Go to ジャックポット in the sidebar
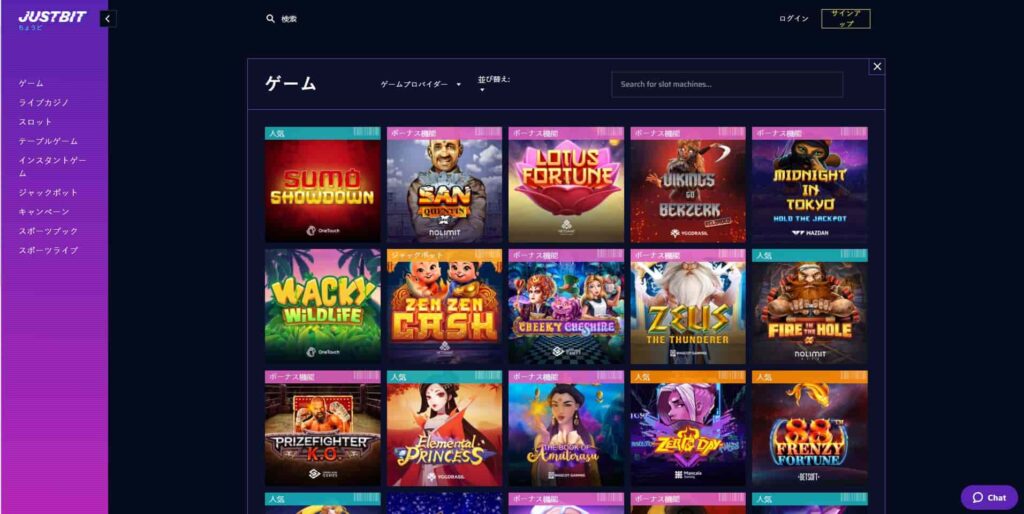1024x514 pixels. tap(48, 193)
